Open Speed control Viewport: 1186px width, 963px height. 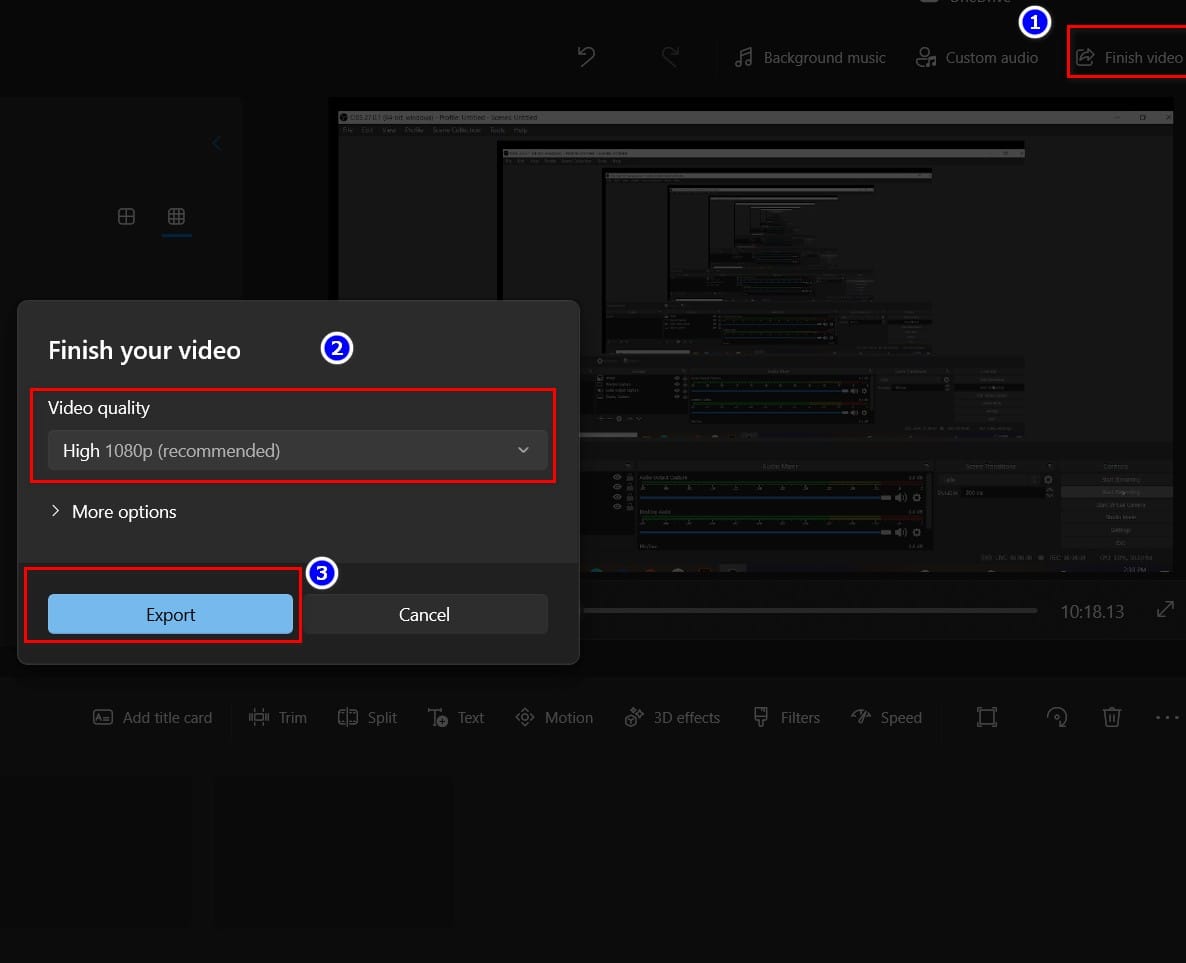[x=886, y=717]
